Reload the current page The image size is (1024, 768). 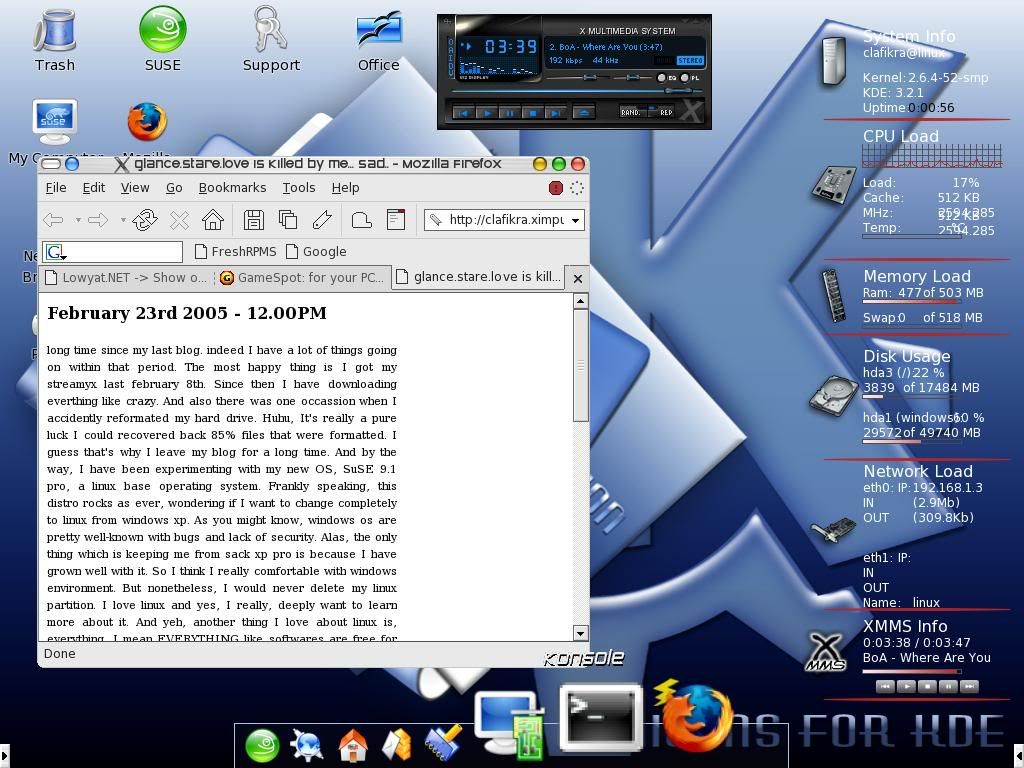tap(144, 221)
